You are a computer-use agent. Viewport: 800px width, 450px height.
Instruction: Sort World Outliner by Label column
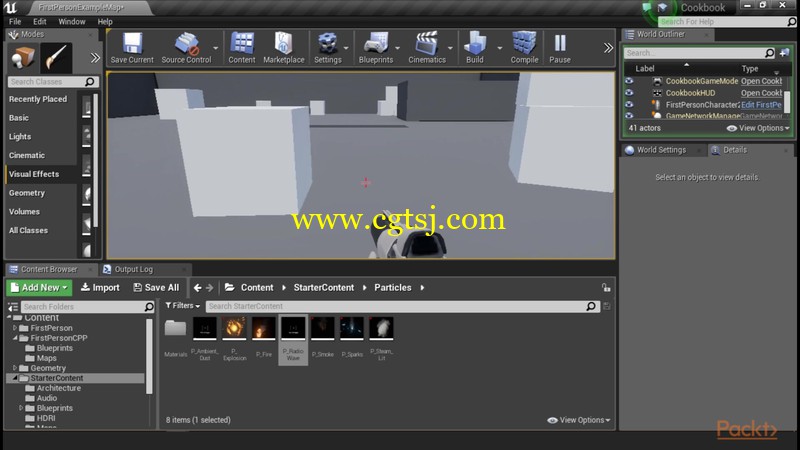[645, 68]
